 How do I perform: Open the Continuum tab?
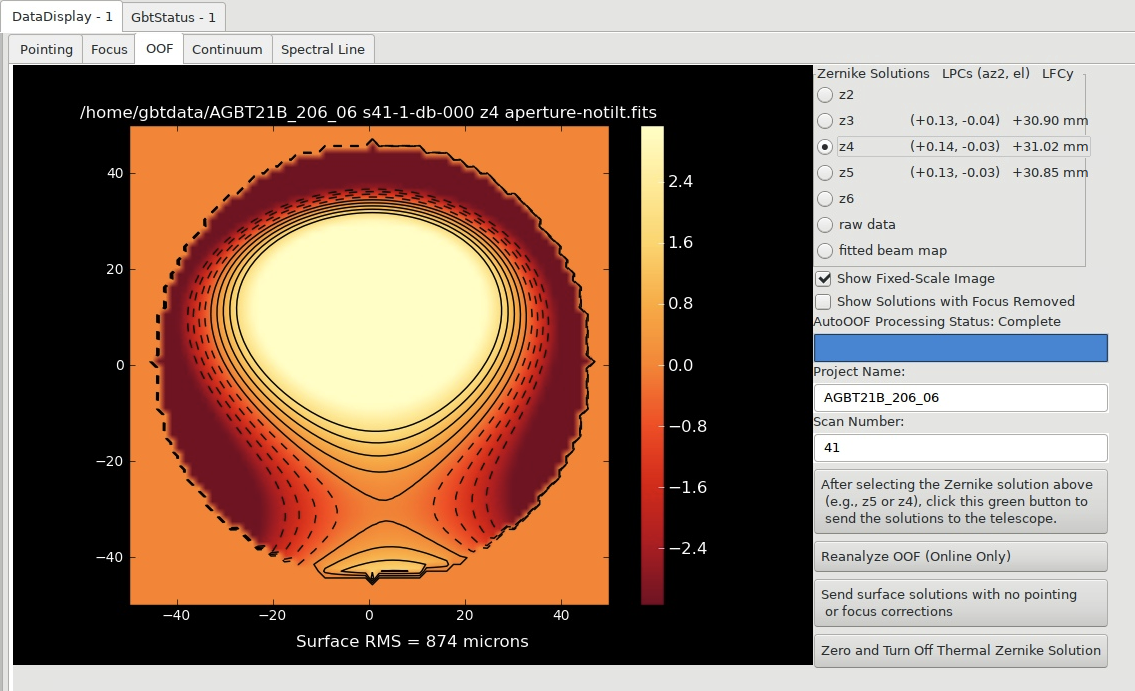(x=227, y=49)
